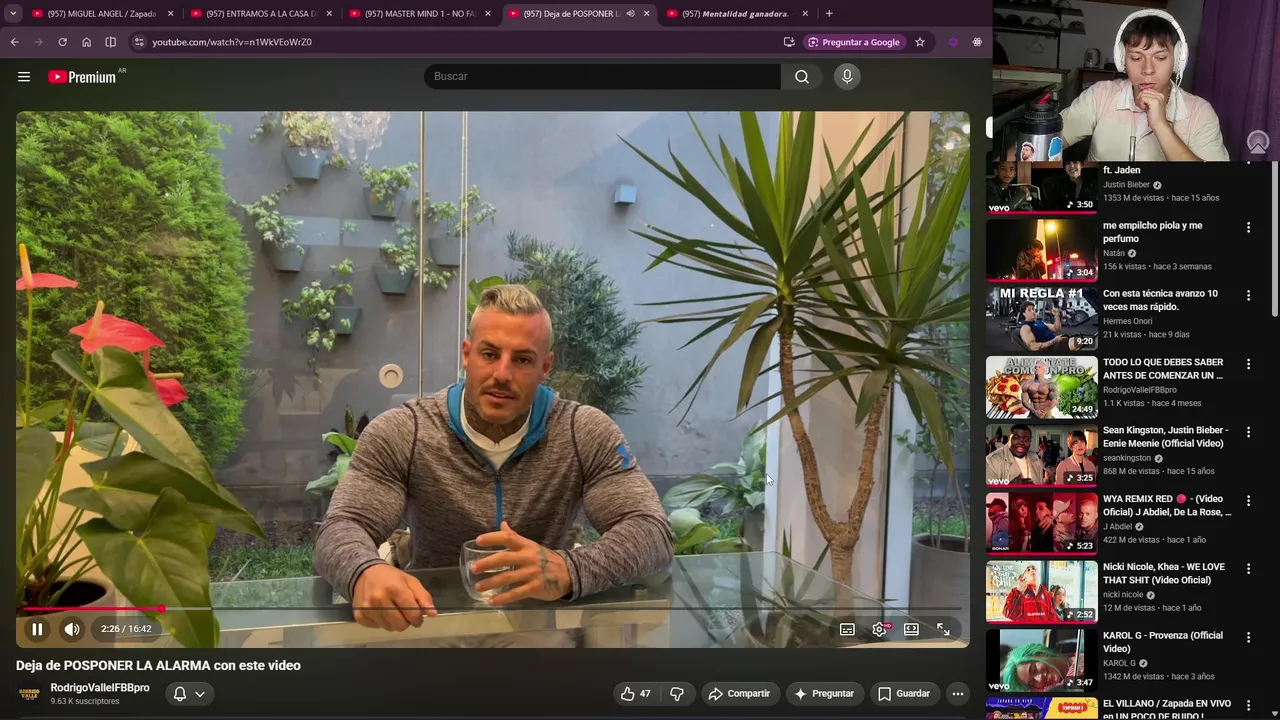Open the atom-shaped extension icon
Viewport: 1280px width, 720px height.
[x=977, y=42]
